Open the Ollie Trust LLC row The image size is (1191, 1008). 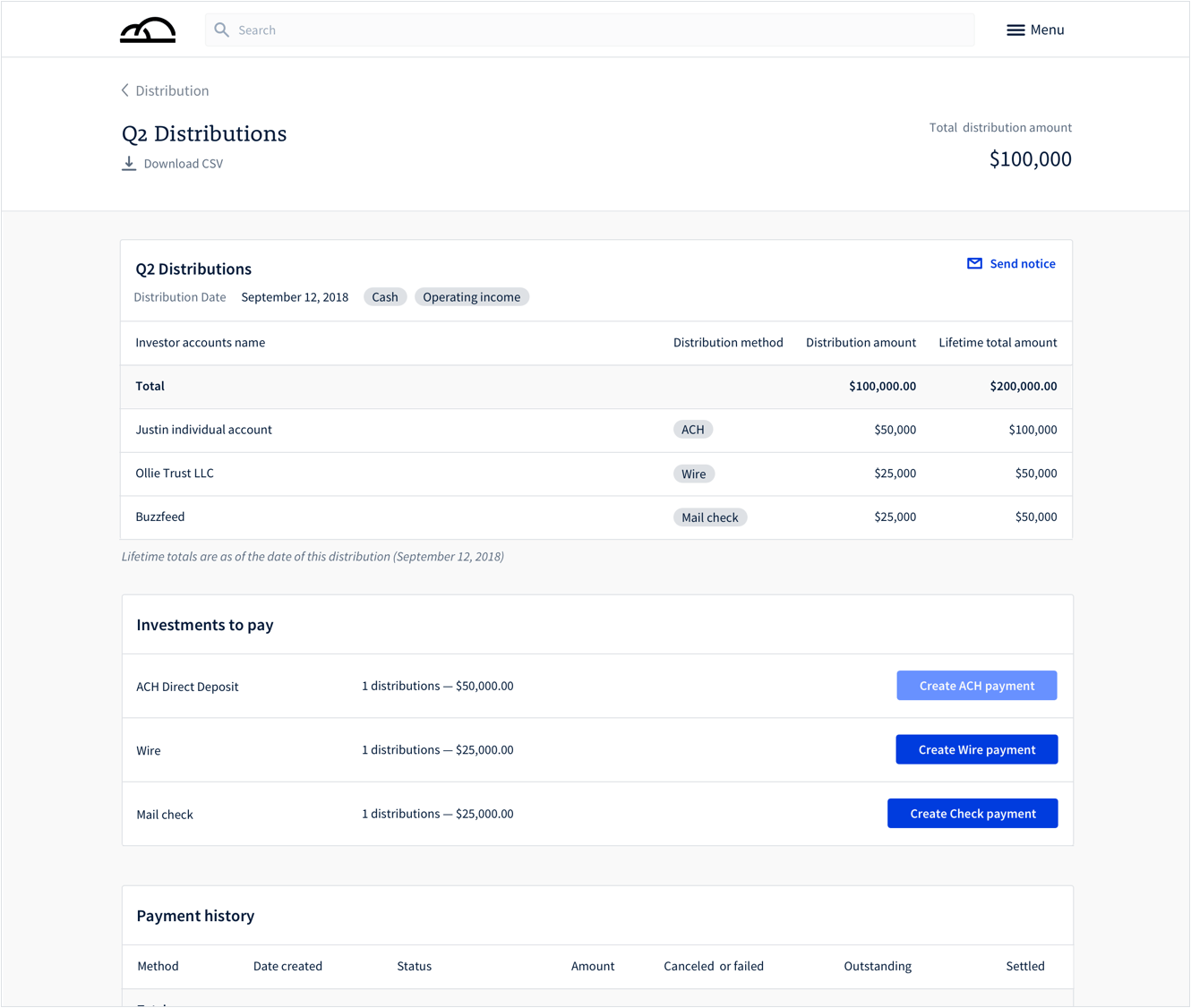175,474
